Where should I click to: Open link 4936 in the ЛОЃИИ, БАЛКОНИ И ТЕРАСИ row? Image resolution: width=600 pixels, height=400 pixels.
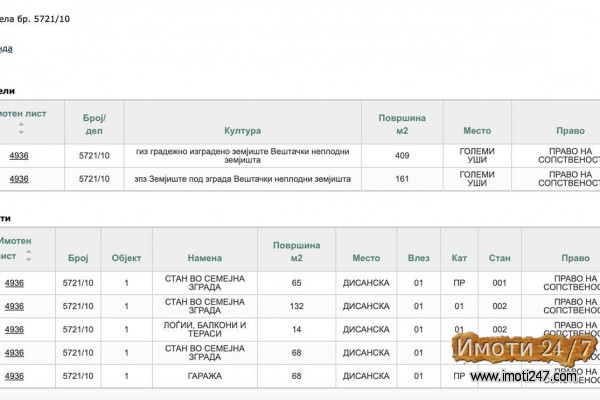click(x=14, y=330)
